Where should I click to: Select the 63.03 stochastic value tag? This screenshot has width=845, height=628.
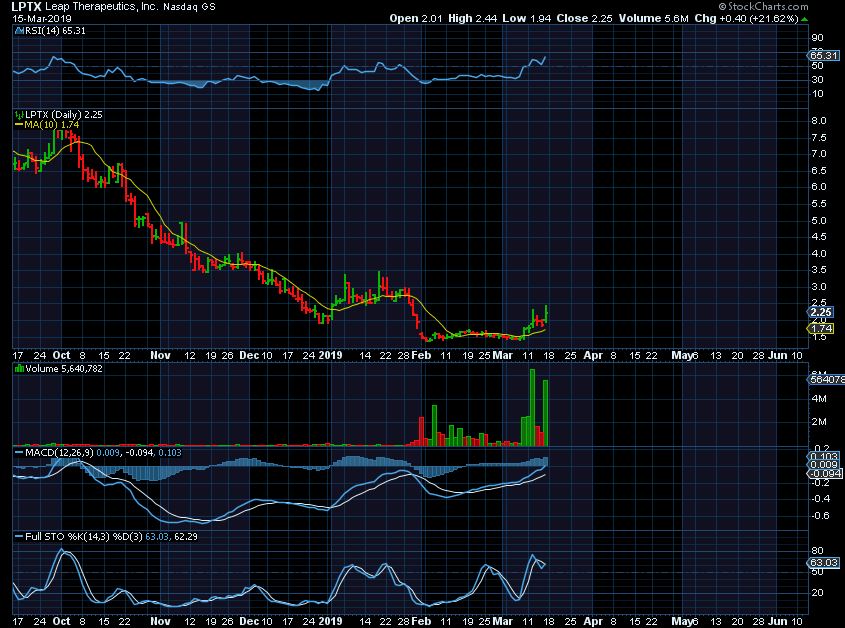point(820,565)
